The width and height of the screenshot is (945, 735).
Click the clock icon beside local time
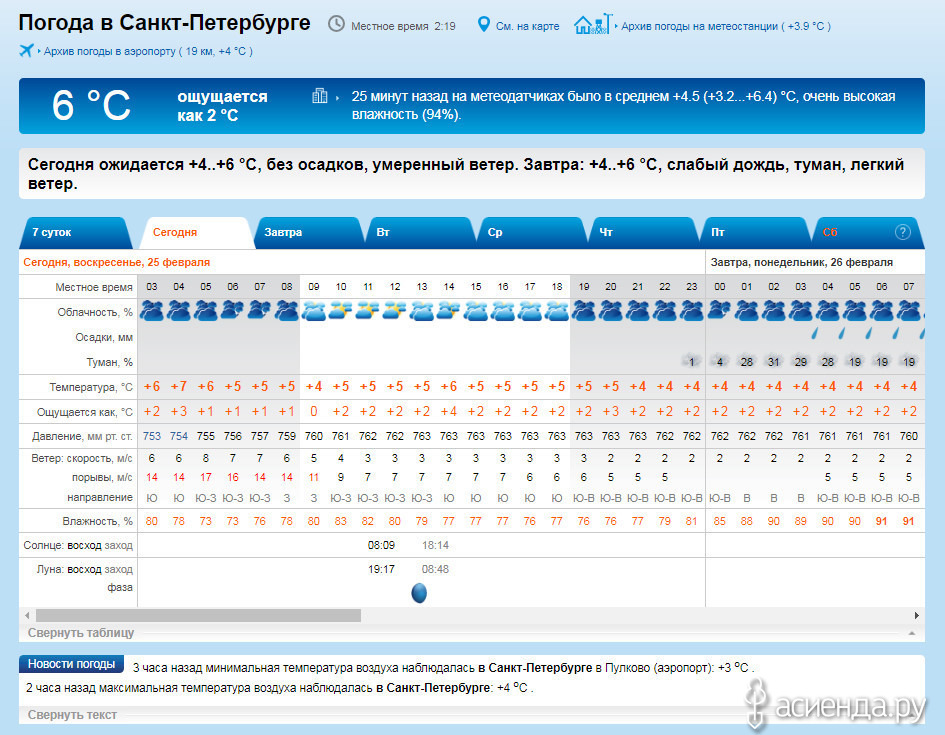coord(336,24)
